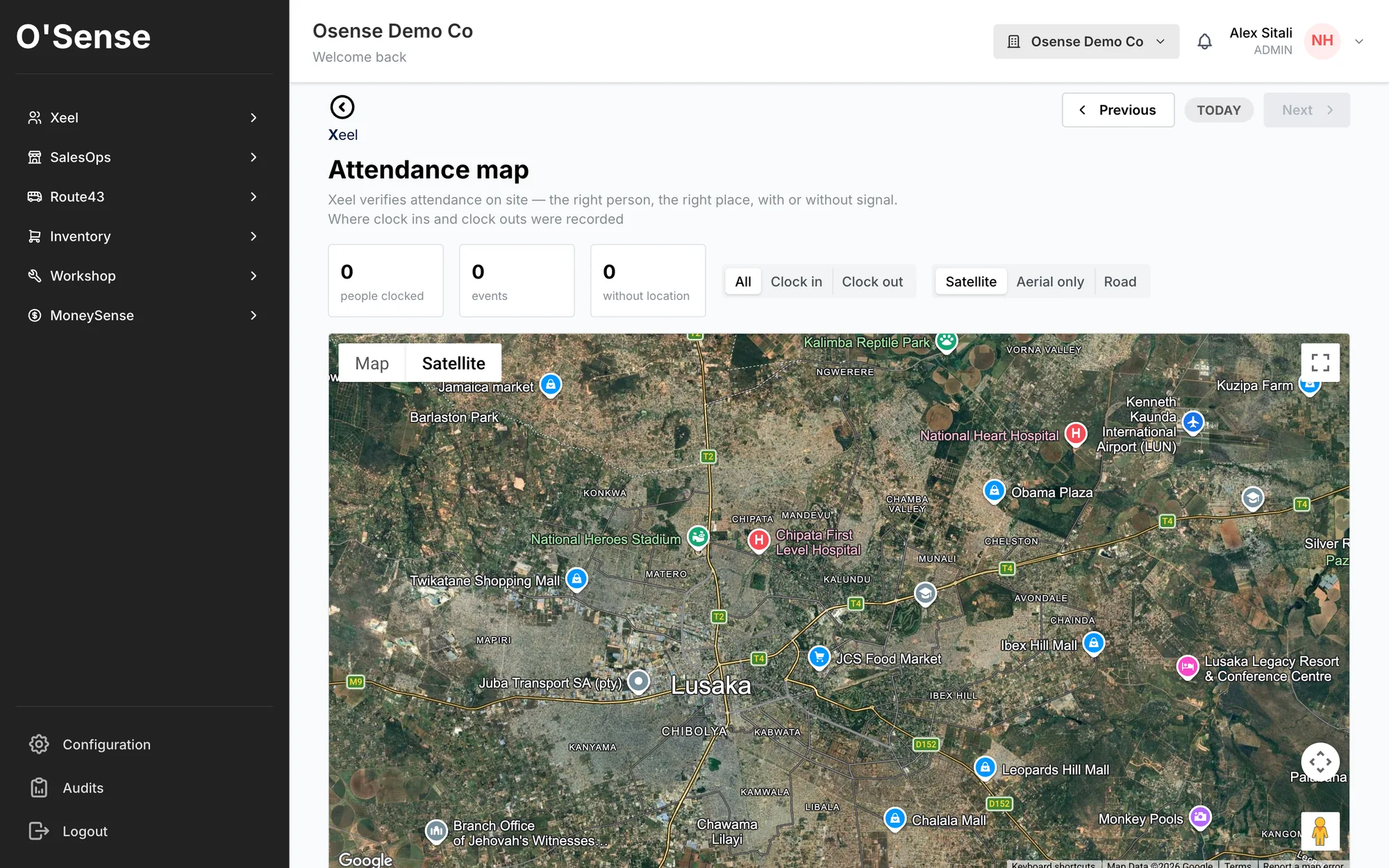1389x868 pixels.
Task: Click the Lusaka city label
Action: [x=710, y=686]
